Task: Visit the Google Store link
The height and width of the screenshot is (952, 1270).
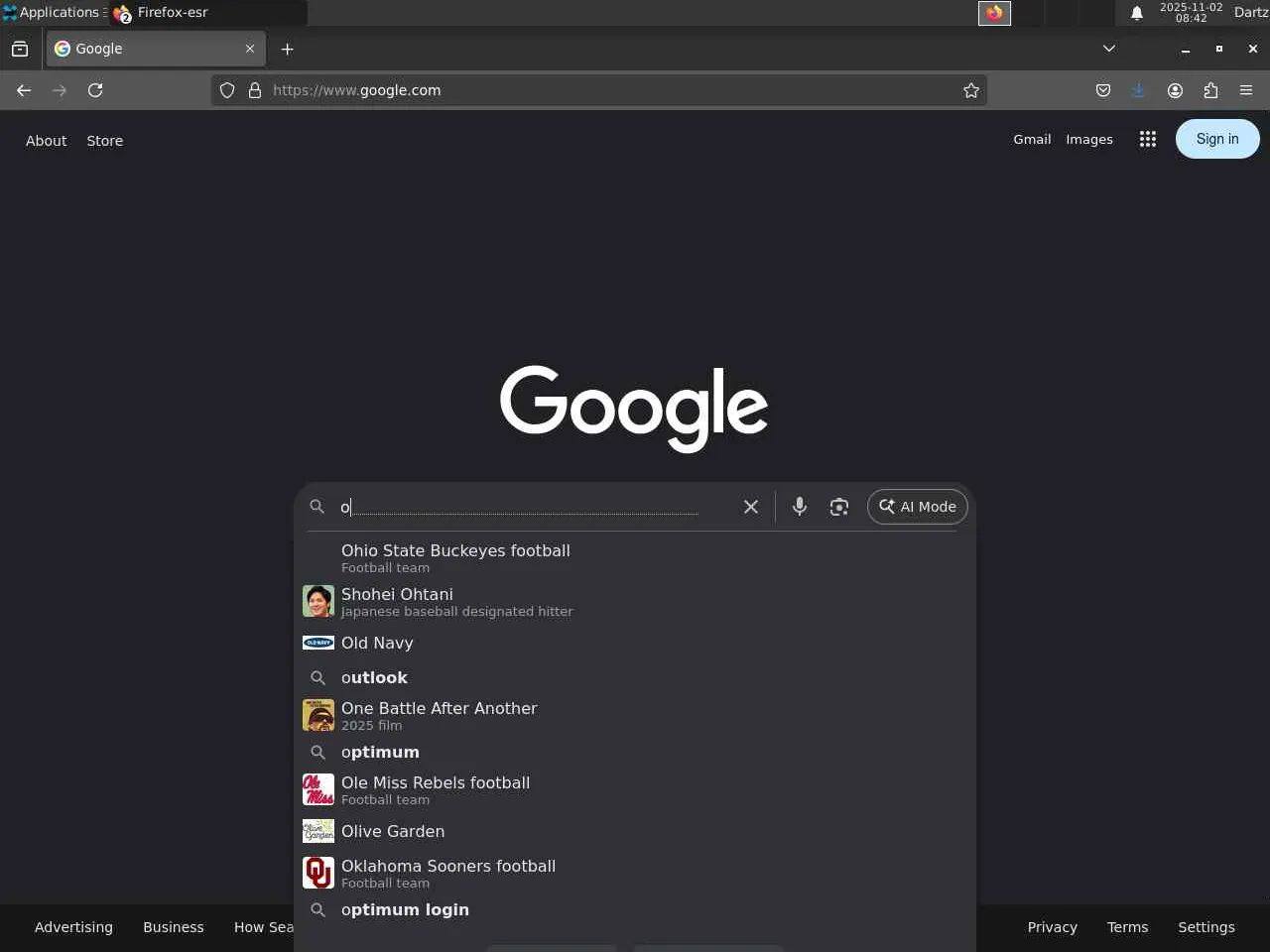Action: pyautogui.click(x=105, y=141)
